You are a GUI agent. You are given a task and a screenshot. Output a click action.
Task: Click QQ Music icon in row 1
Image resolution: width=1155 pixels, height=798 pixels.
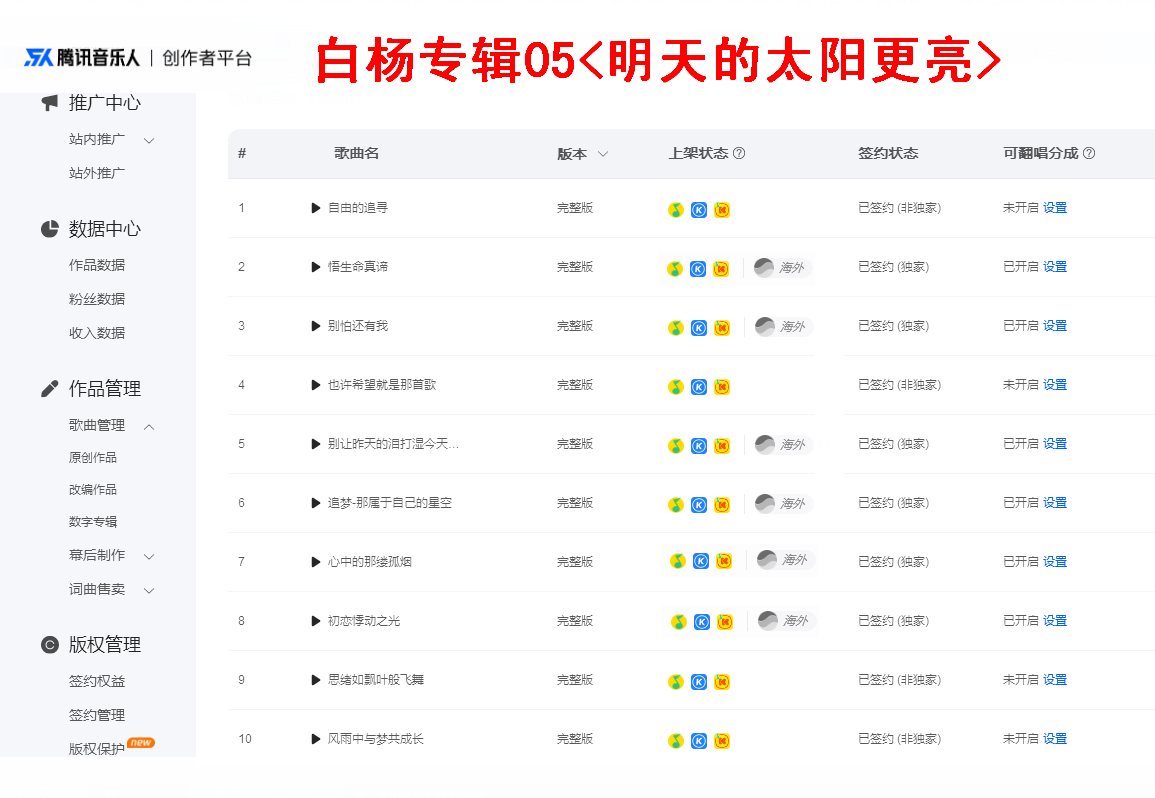(675, 210)
